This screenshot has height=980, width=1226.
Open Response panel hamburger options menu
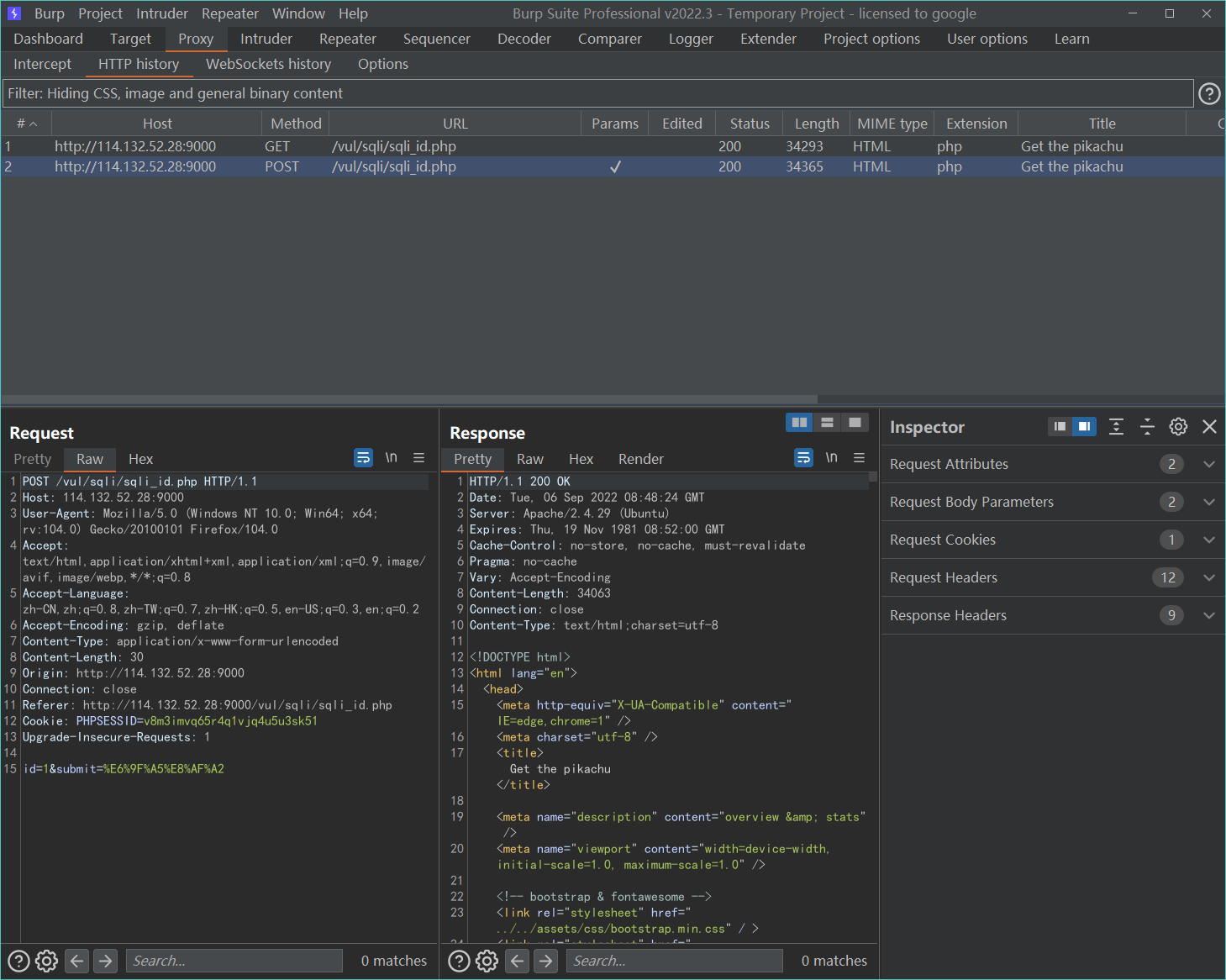pos(859,458)
